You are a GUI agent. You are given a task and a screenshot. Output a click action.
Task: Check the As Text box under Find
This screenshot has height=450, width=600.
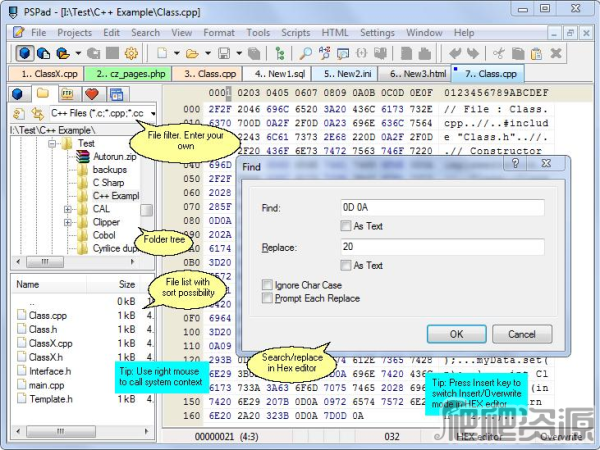pos(346,226)
